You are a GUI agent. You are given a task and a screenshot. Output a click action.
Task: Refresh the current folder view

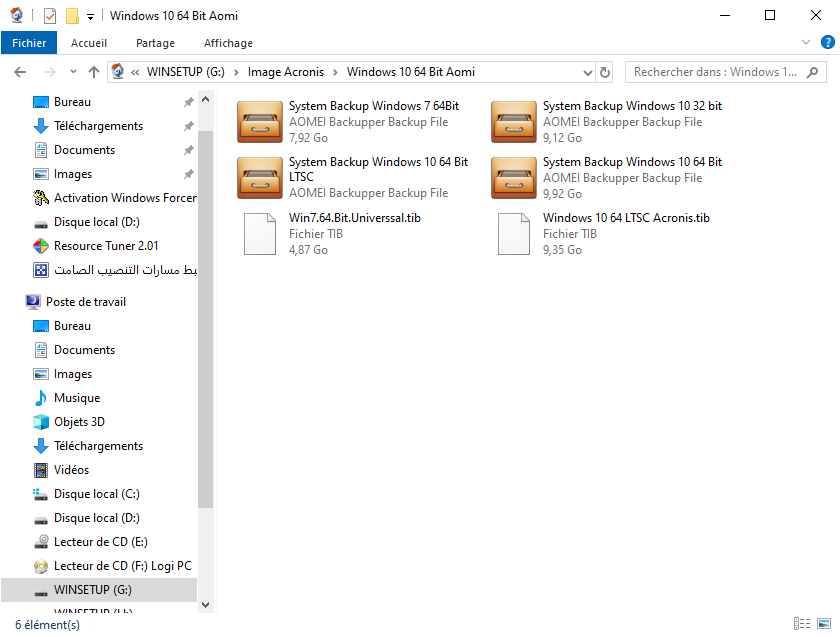605,72
